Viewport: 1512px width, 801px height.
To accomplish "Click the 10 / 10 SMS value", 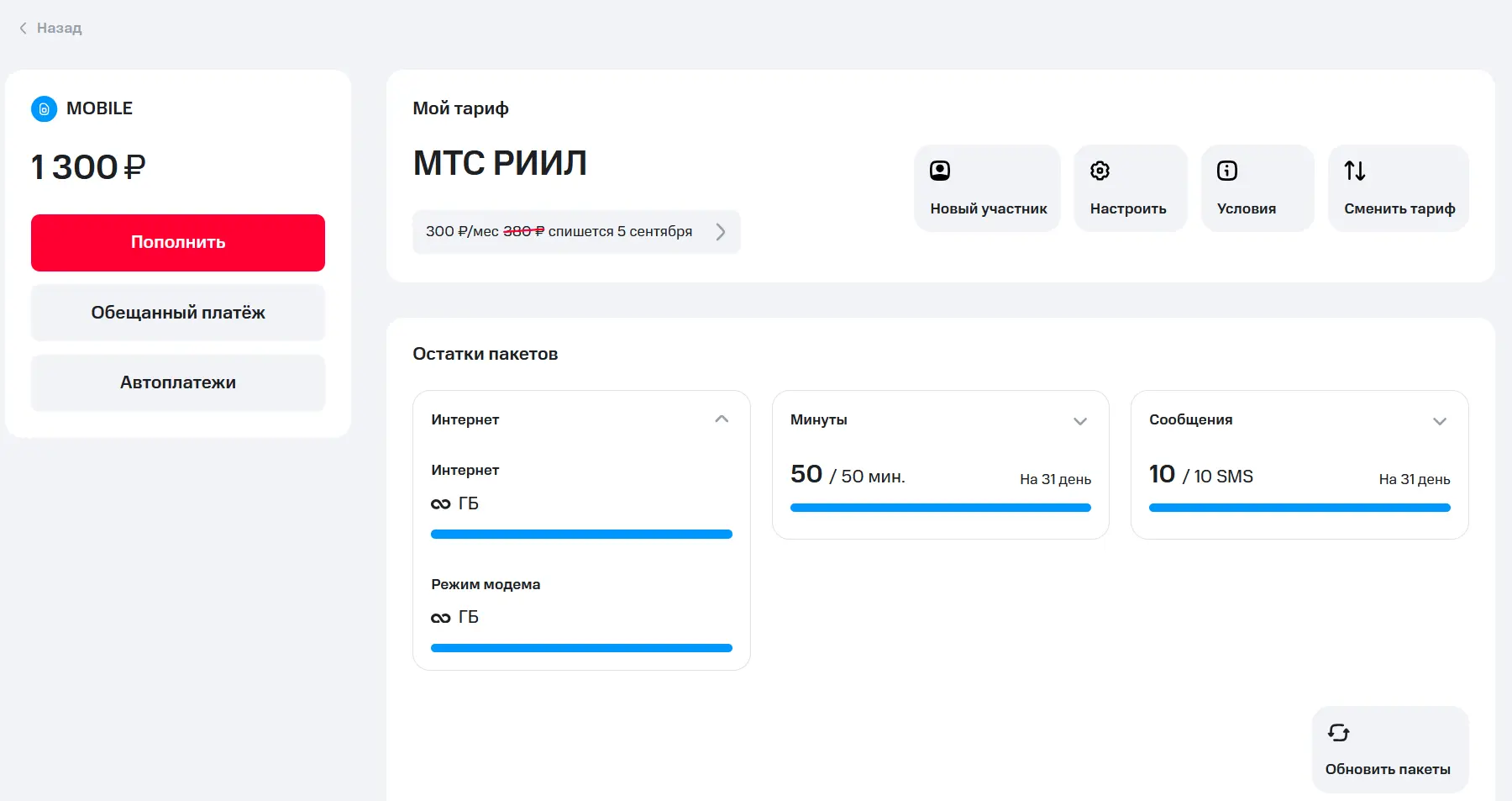I will click(1201, 475).
